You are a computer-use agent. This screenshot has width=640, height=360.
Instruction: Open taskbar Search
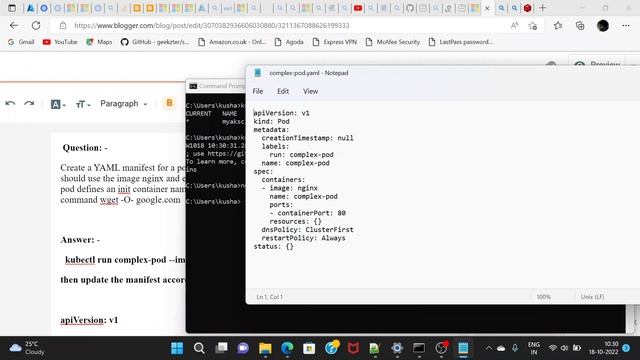pos(199,348)
